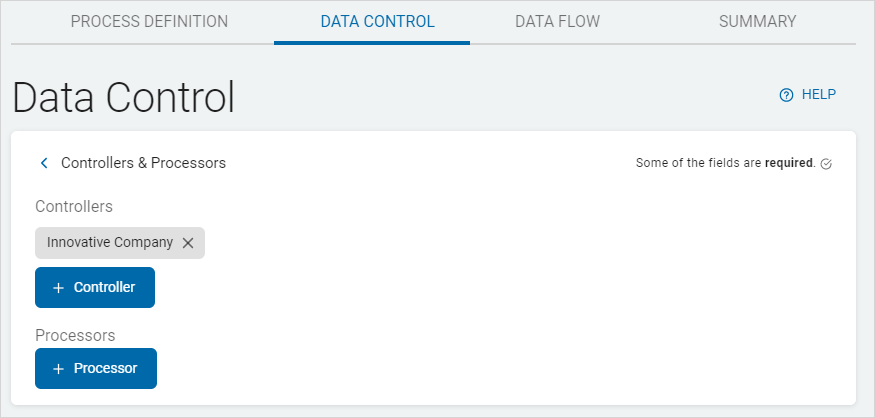Click the Help question mark icon
The width and height of the screenshot is (875, 418).
(786, 95)
